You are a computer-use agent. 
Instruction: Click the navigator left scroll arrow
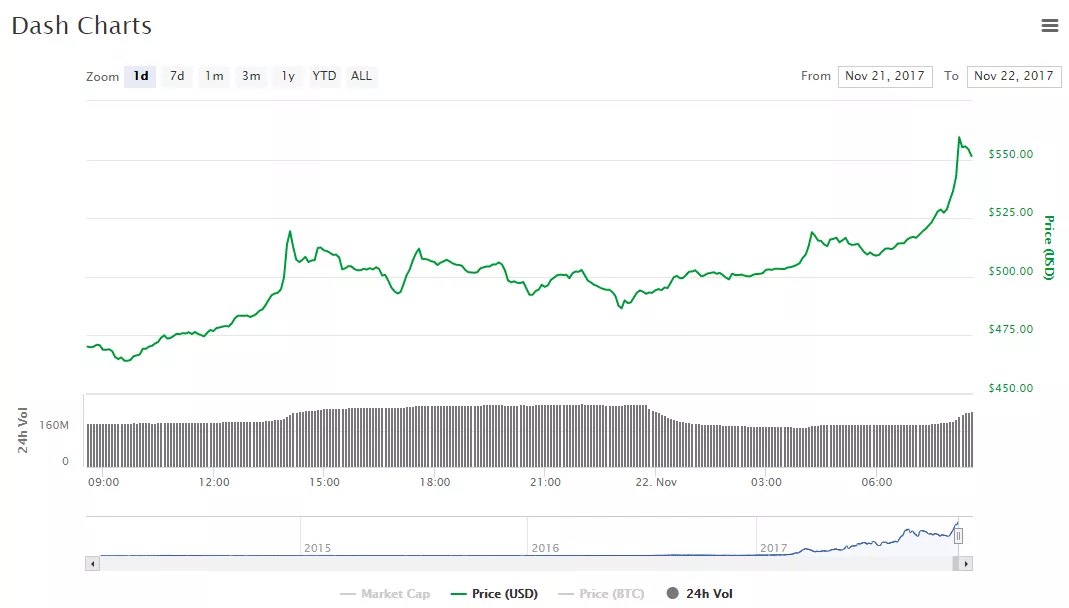pos(93,564)
